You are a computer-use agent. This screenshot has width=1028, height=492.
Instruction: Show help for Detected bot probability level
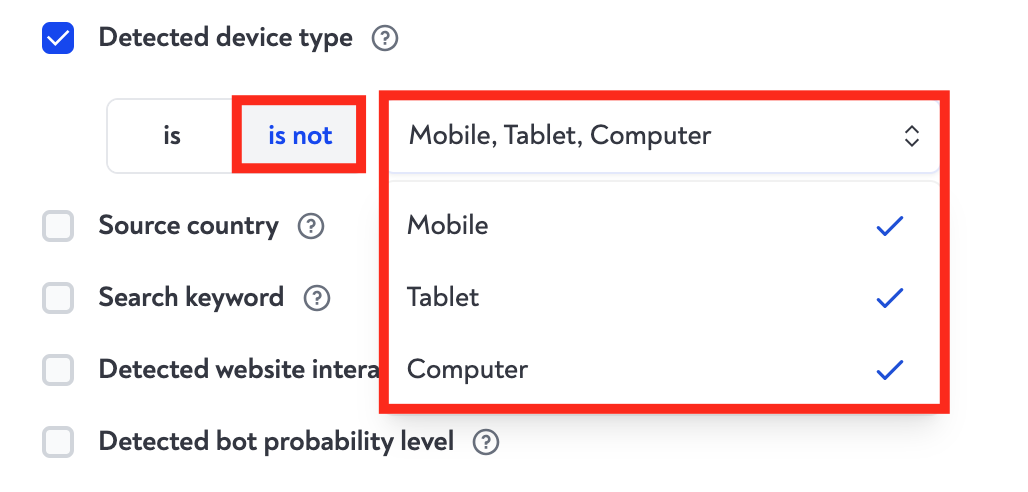click(486, 442)
